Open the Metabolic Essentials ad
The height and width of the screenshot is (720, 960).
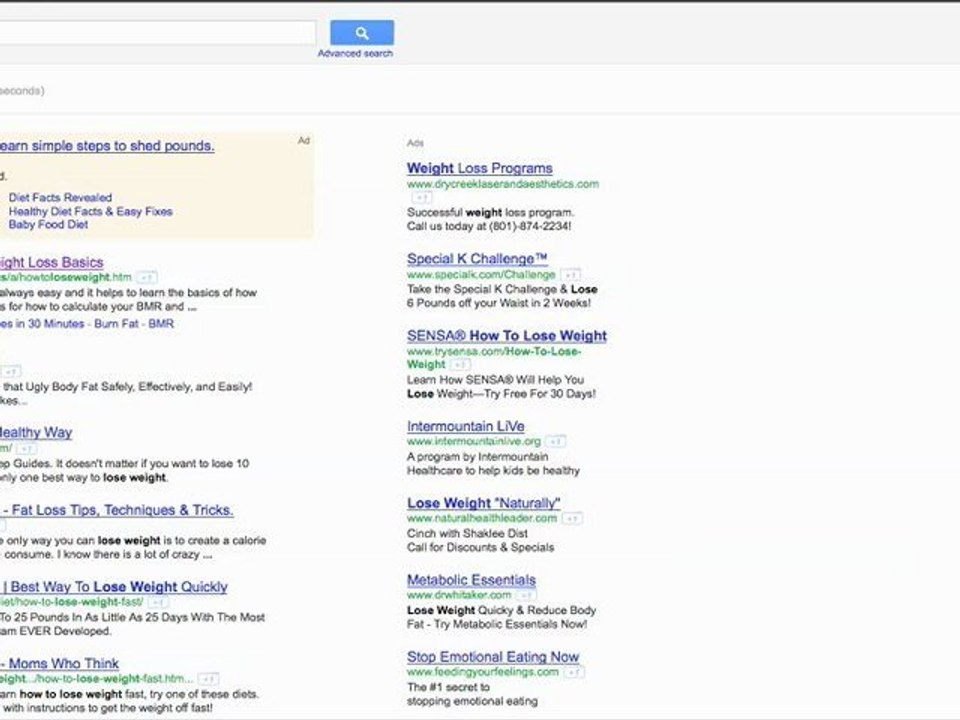pos(471,580)
